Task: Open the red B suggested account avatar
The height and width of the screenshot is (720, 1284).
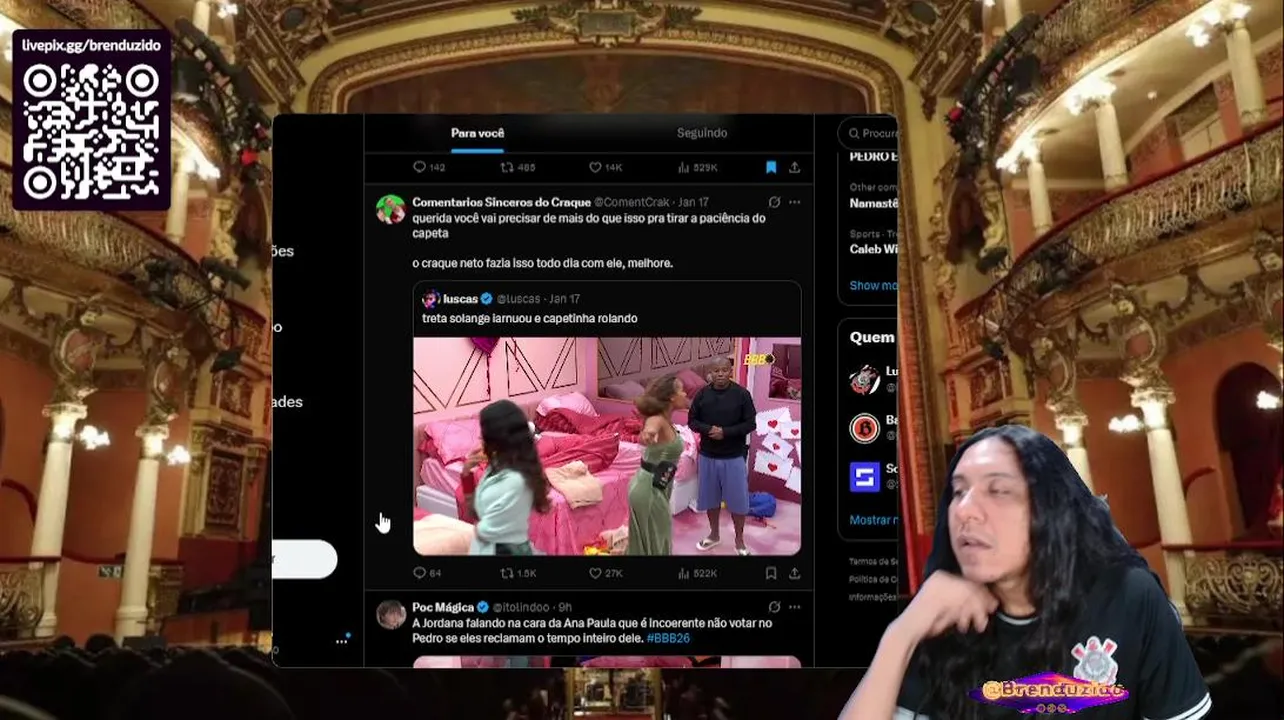Action: [x=864, y=428]
